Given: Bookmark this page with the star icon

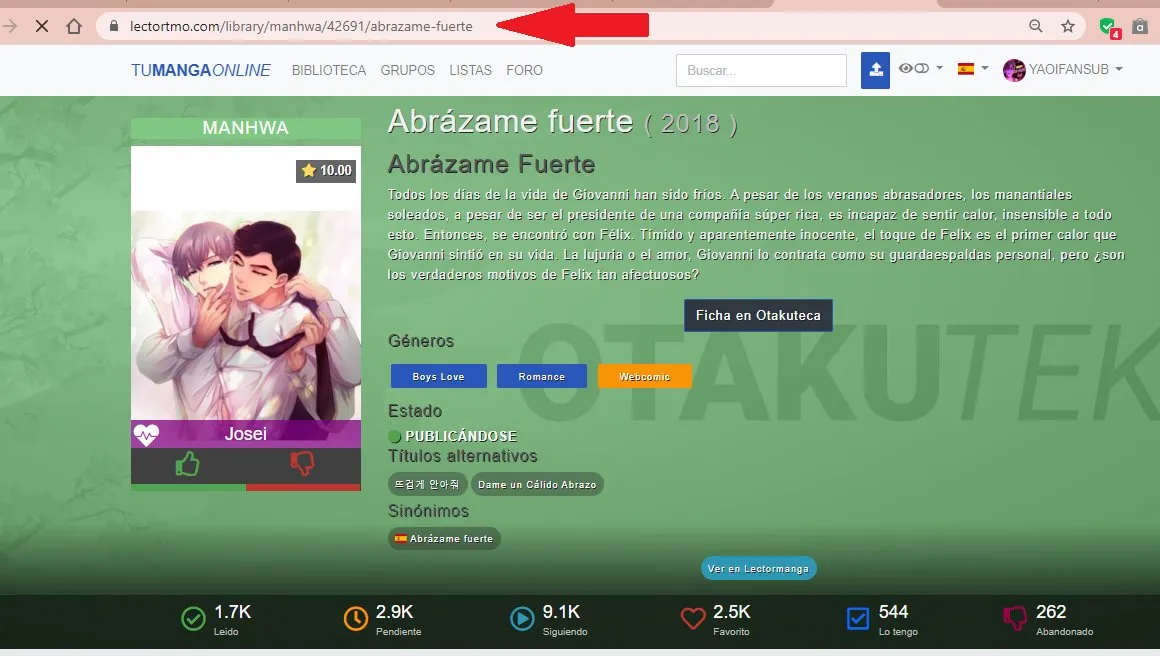Looking at the screenshot, I should [x=1068, y=27].
